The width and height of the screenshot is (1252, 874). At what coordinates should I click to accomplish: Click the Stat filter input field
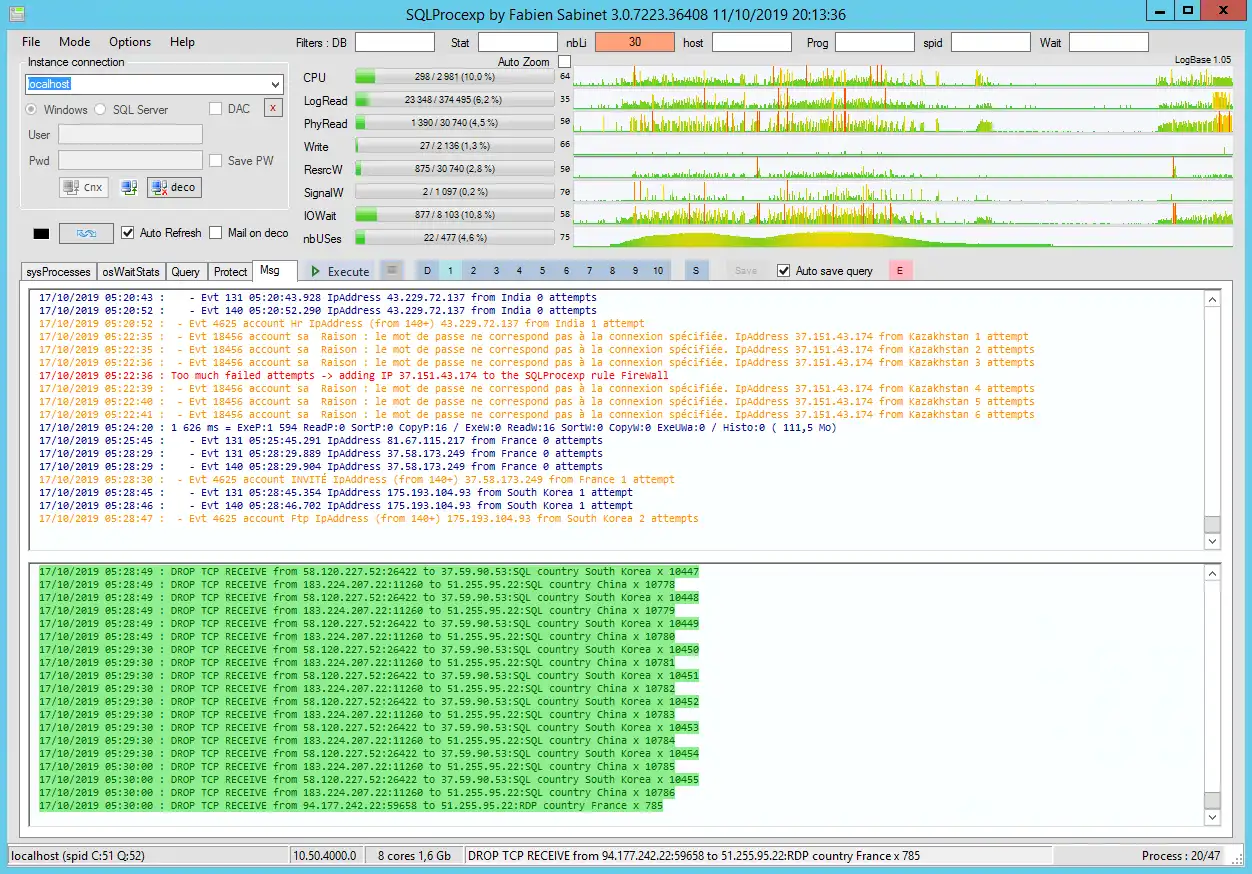point(518,42)
